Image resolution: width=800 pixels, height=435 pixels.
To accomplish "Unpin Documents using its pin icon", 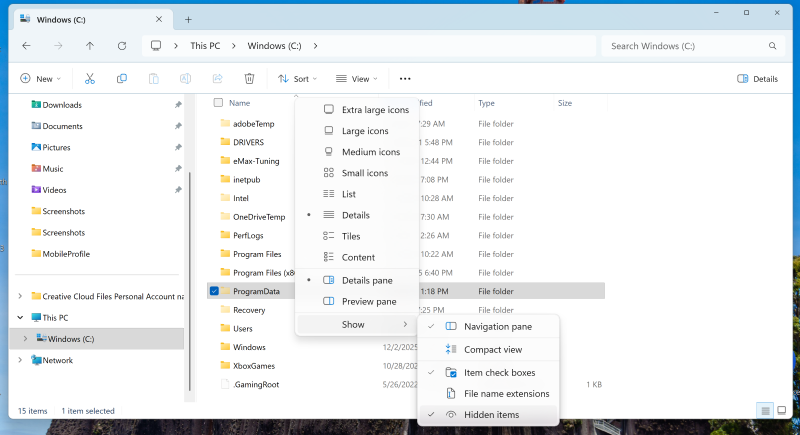I will 178,126.
